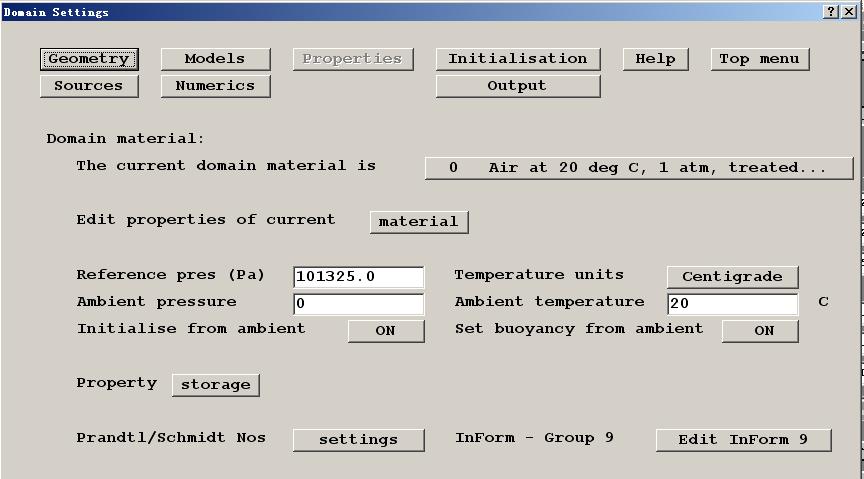Click the Ambient pressure input field

coord(358,303)
